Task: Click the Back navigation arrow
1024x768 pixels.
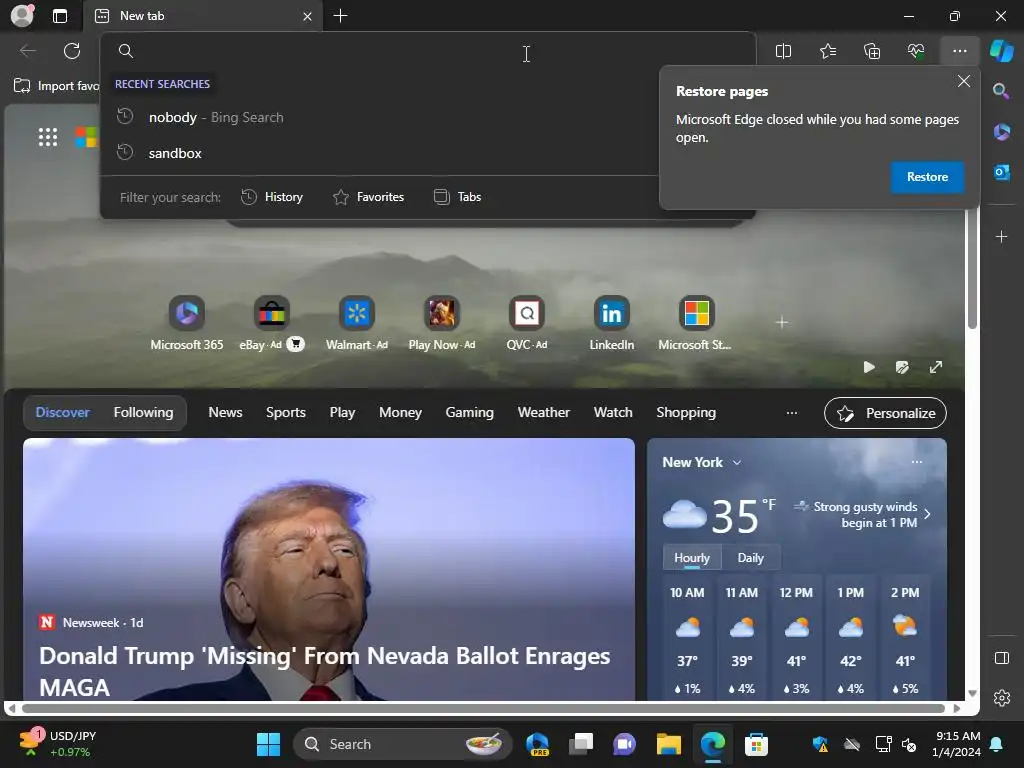Action: (27, 51)
